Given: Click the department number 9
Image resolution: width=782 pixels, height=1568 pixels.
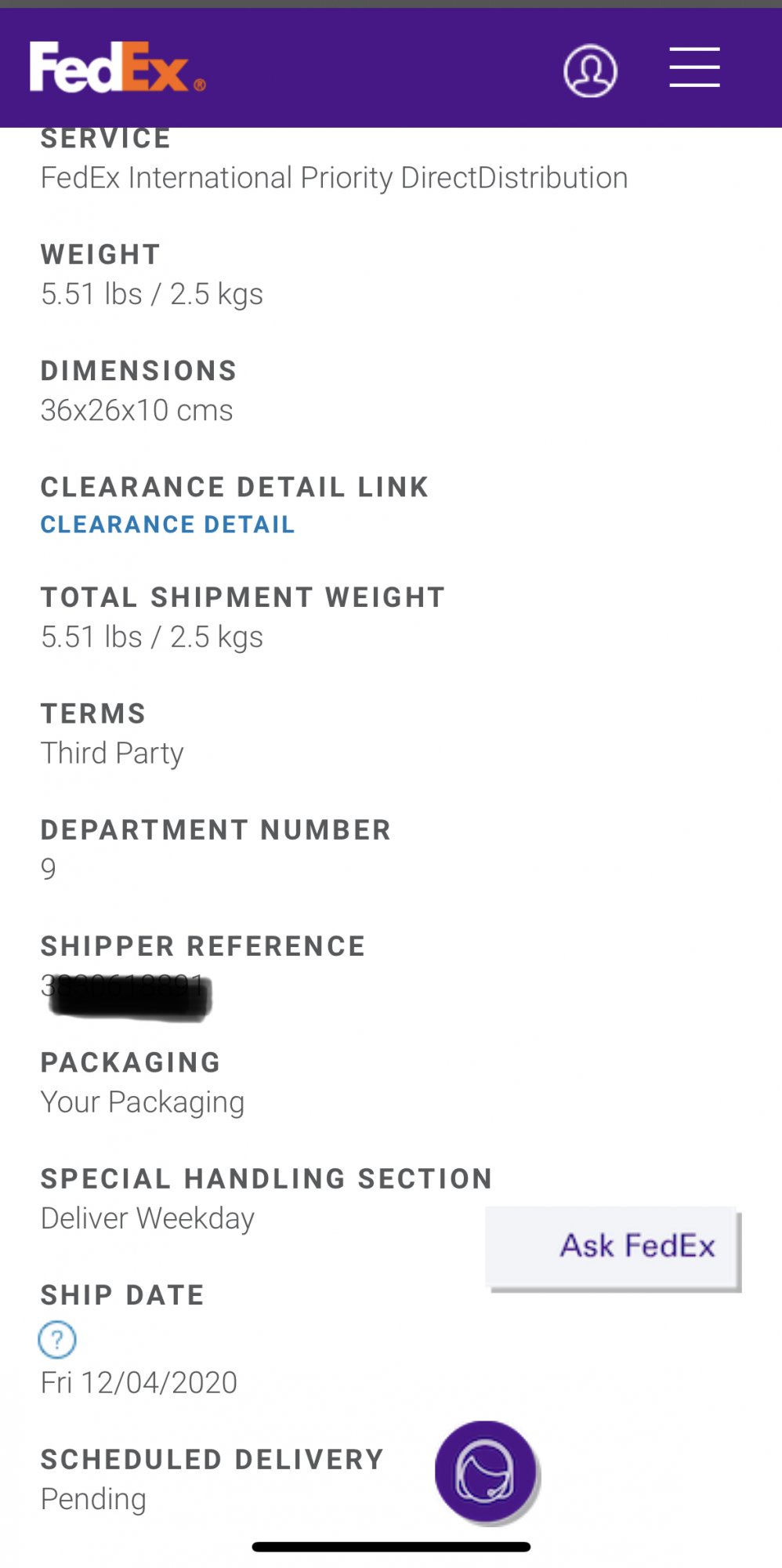Looking at the screenshot, I should (49, 869).
